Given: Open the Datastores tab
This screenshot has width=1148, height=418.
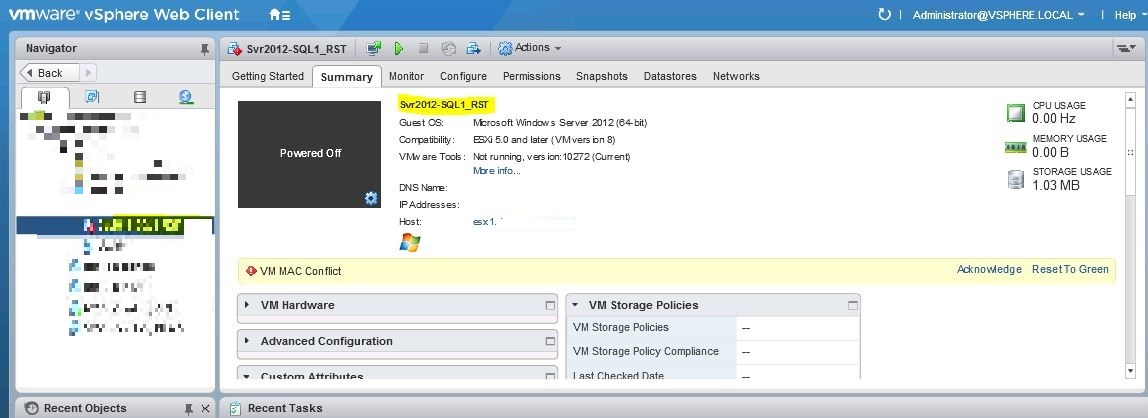Looking at the screenshot, I should click(x=670, y=76).
